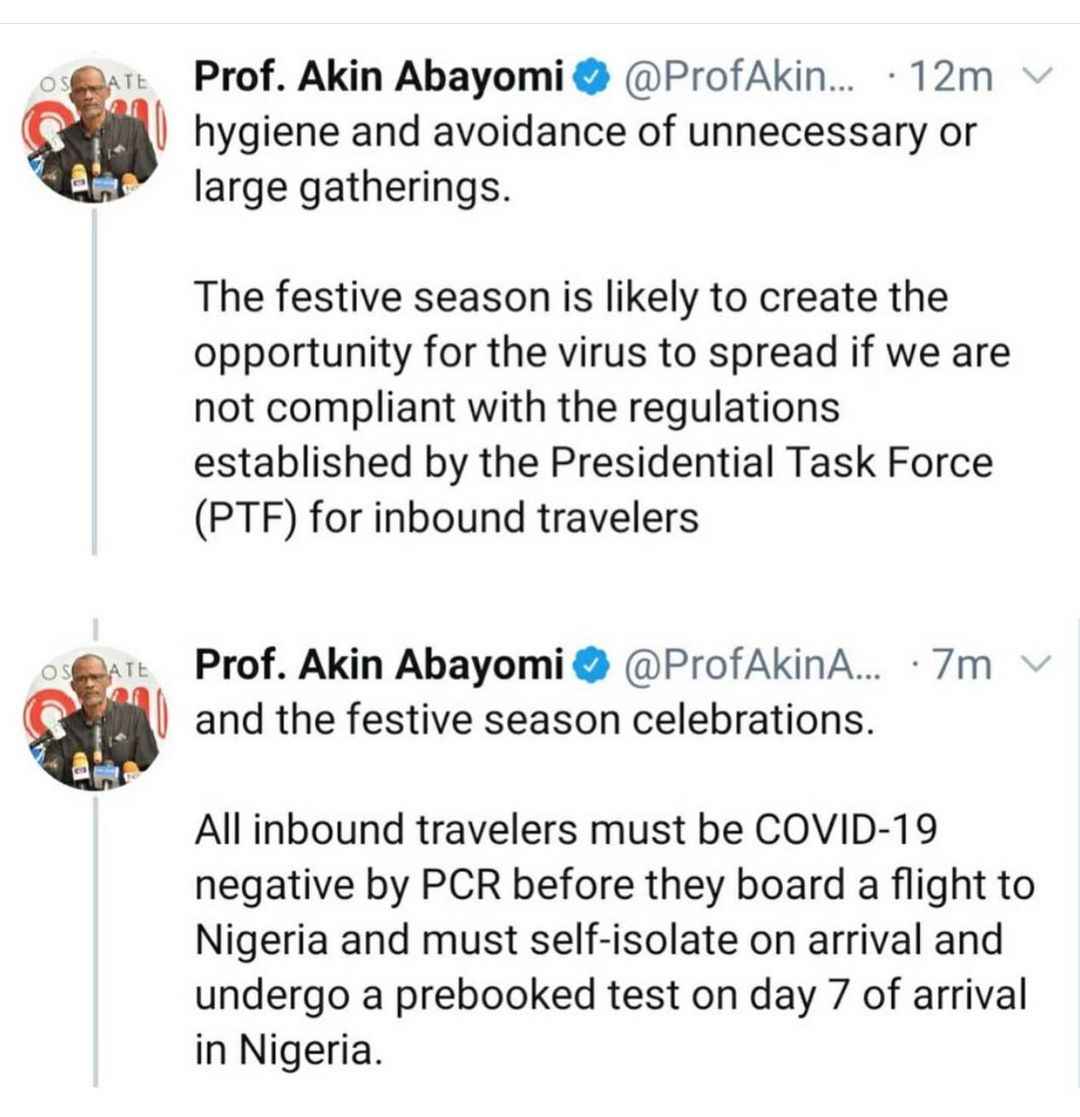This screenshot has height=1117, width=1080.
Task: Click the "in Nigeria." closing line
Action: coord(289,1050)
